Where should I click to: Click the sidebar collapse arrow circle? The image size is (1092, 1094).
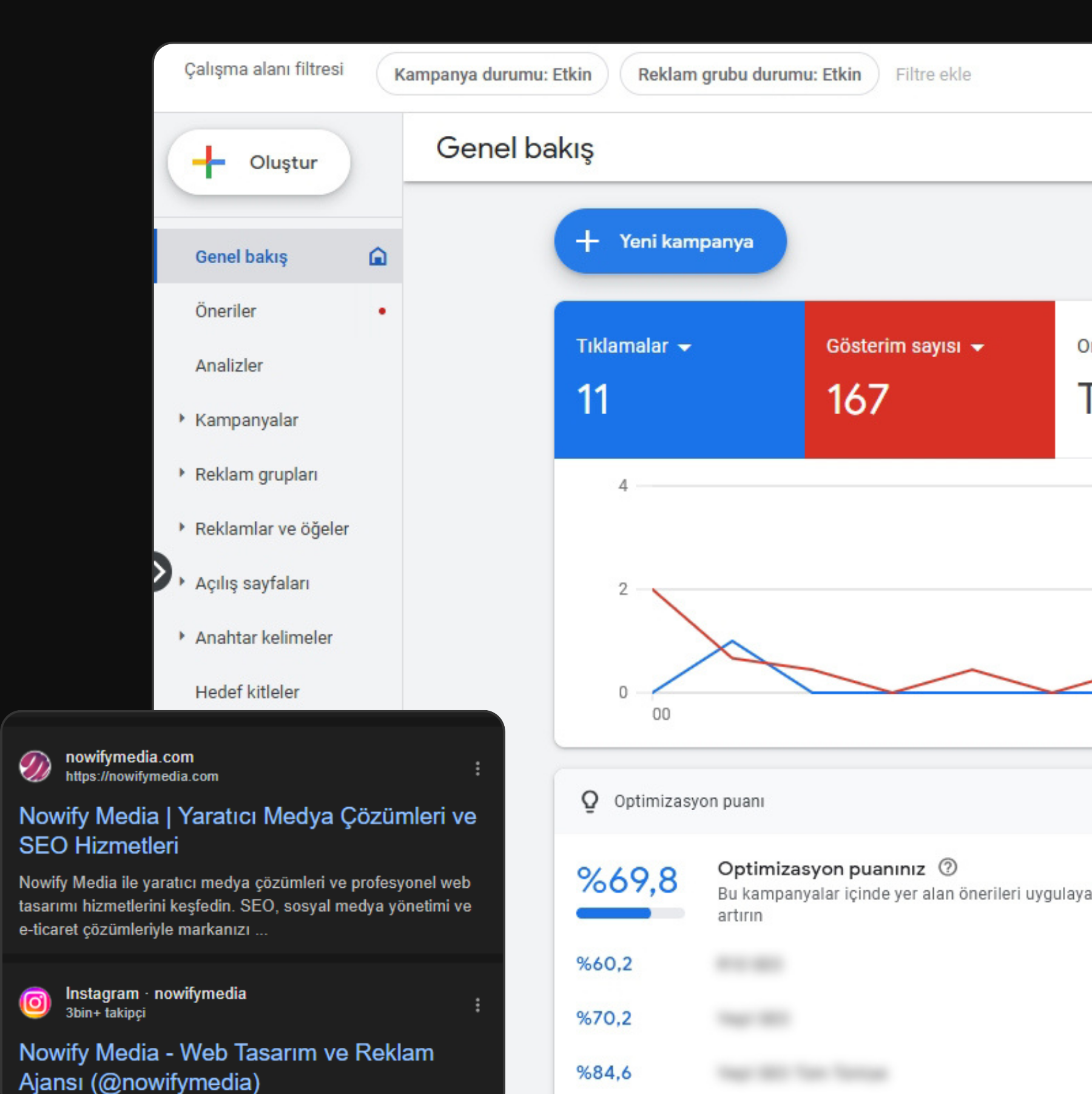[x=160, y=571]
